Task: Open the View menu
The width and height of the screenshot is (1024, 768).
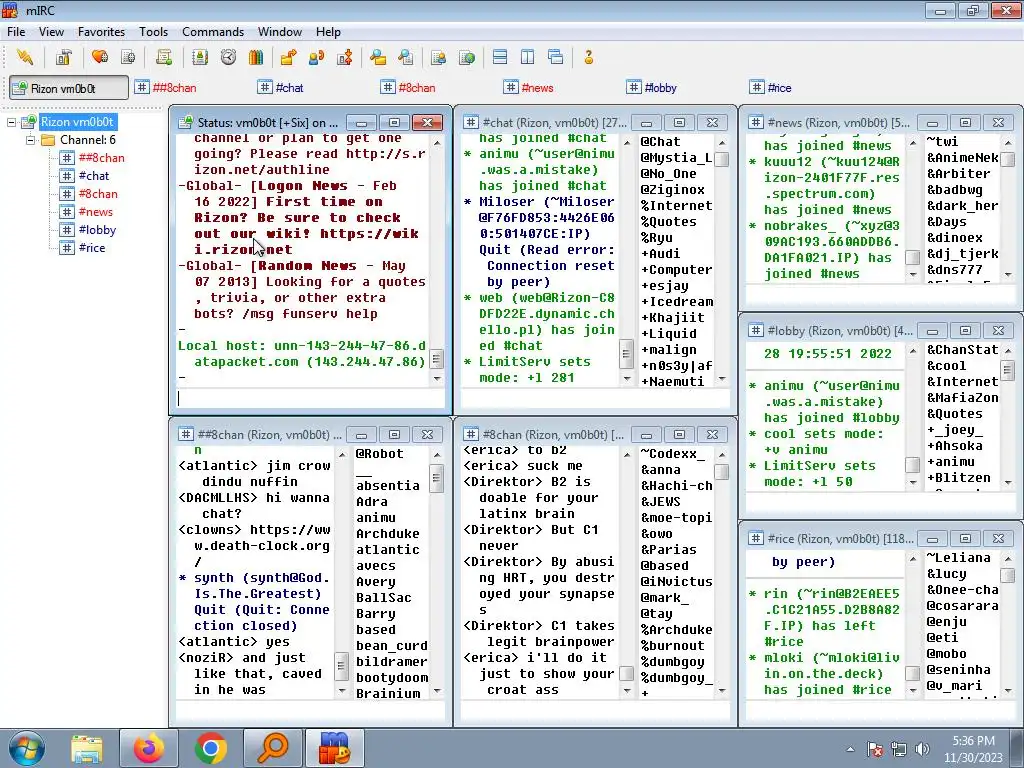Action: pyautogui.click(x=51, y=31)
